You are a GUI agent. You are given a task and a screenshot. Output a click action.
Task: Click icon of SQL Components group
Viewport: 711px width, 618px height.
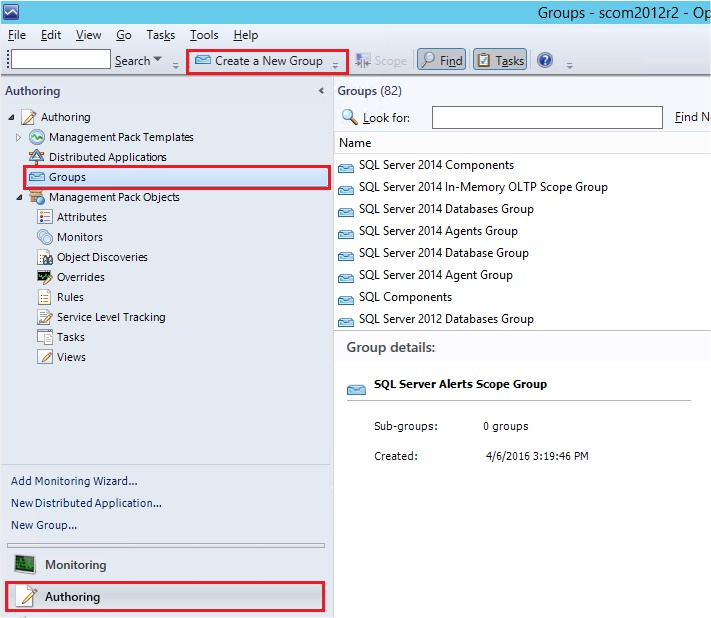[x=346, y=300]
